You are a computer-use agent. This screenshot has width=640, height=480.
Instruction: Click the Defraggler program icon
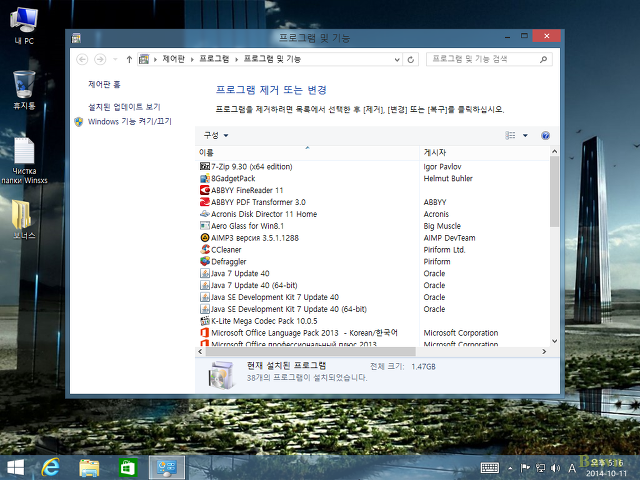click(204, 261)
